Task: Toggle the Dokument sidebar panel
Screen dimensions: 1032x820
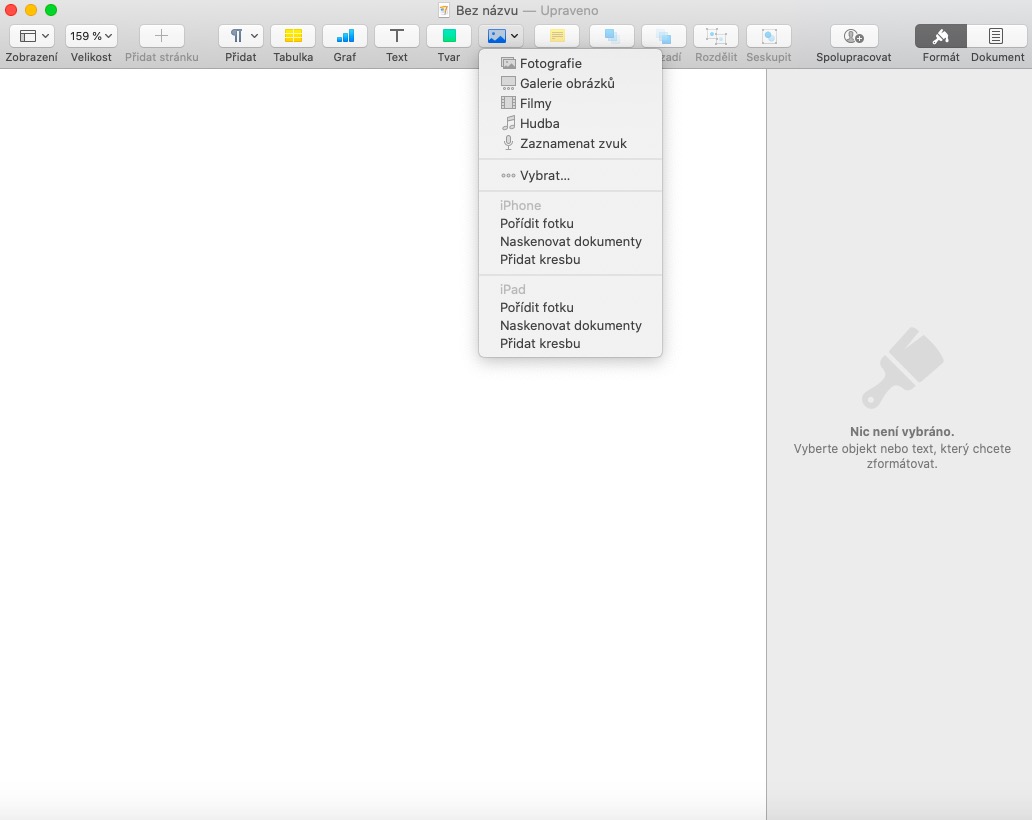Action: coord(996,36)
